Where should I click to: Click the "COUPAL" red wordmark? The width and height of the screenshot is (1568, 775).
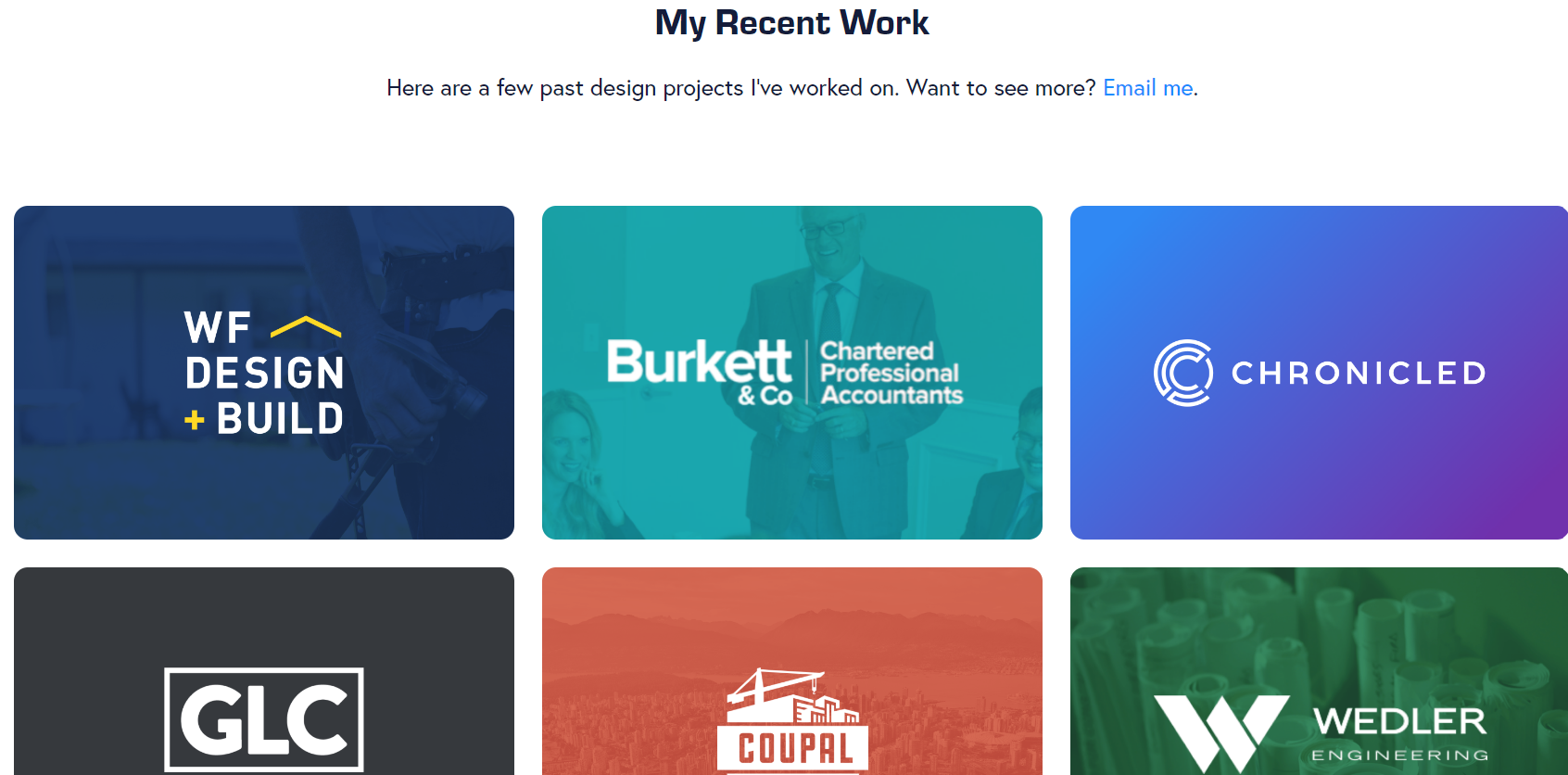pyautogui.click(x=795, y=746)
